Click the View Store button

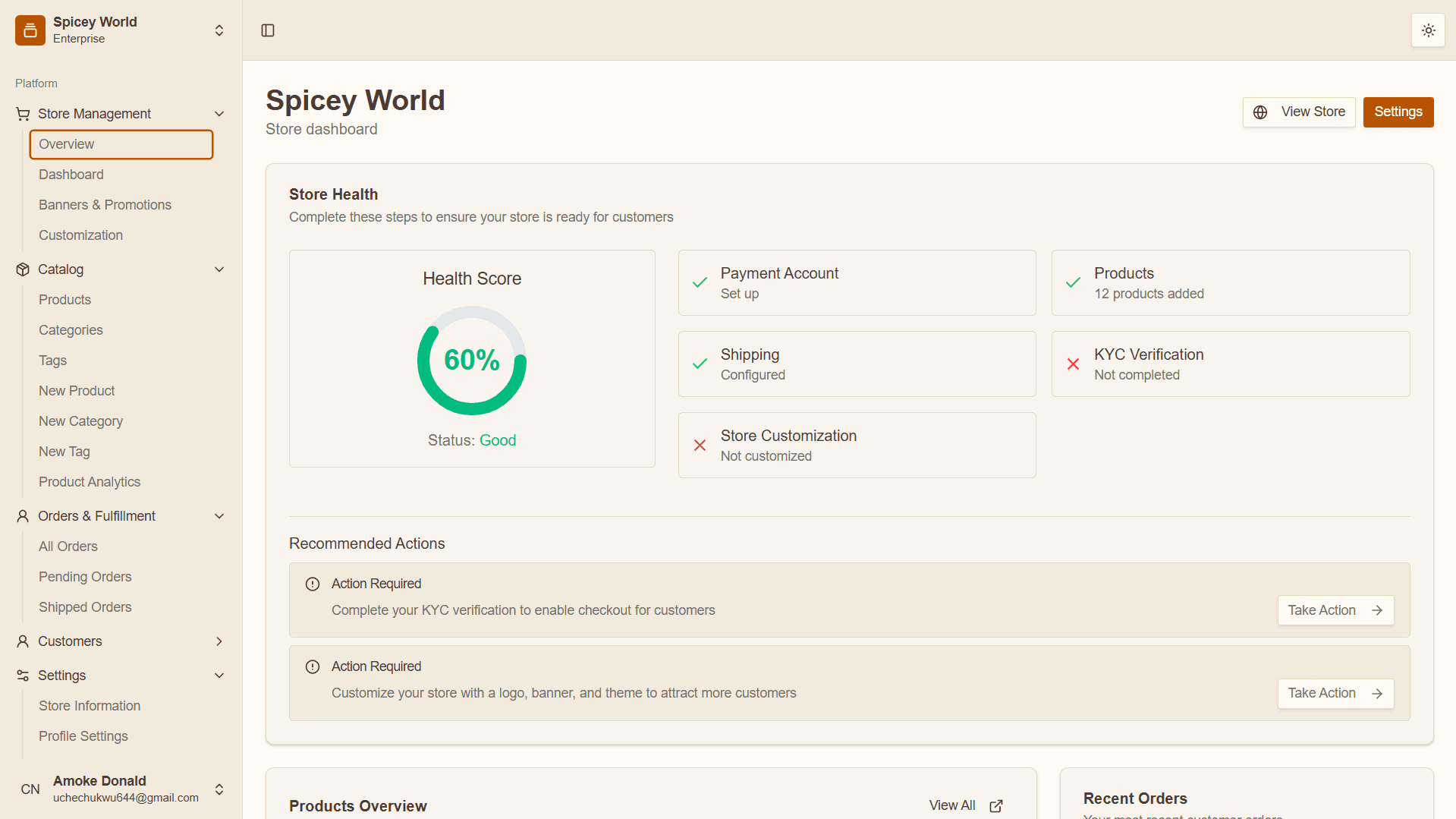(1299, 112)
